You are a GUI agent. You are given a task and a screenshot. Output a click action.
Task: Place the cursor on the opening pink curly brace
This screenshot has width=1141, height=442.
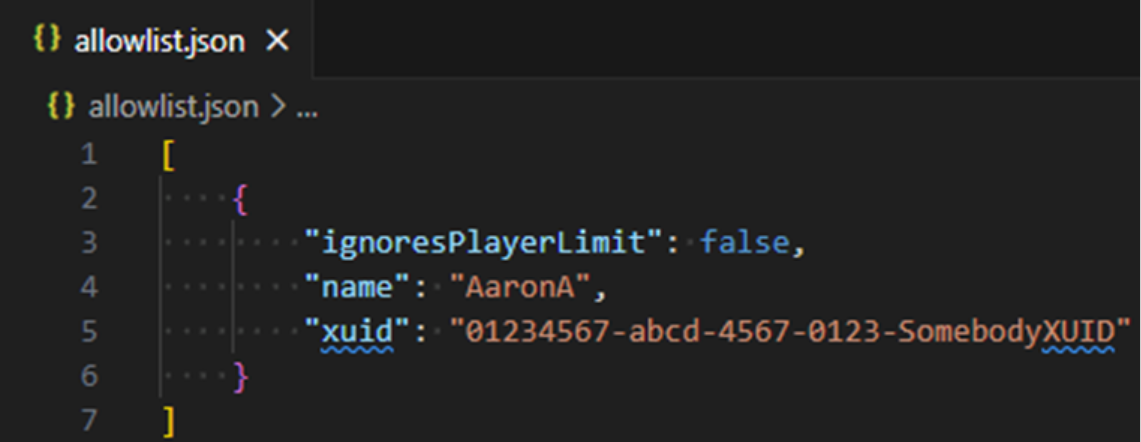tap(240, 199)
